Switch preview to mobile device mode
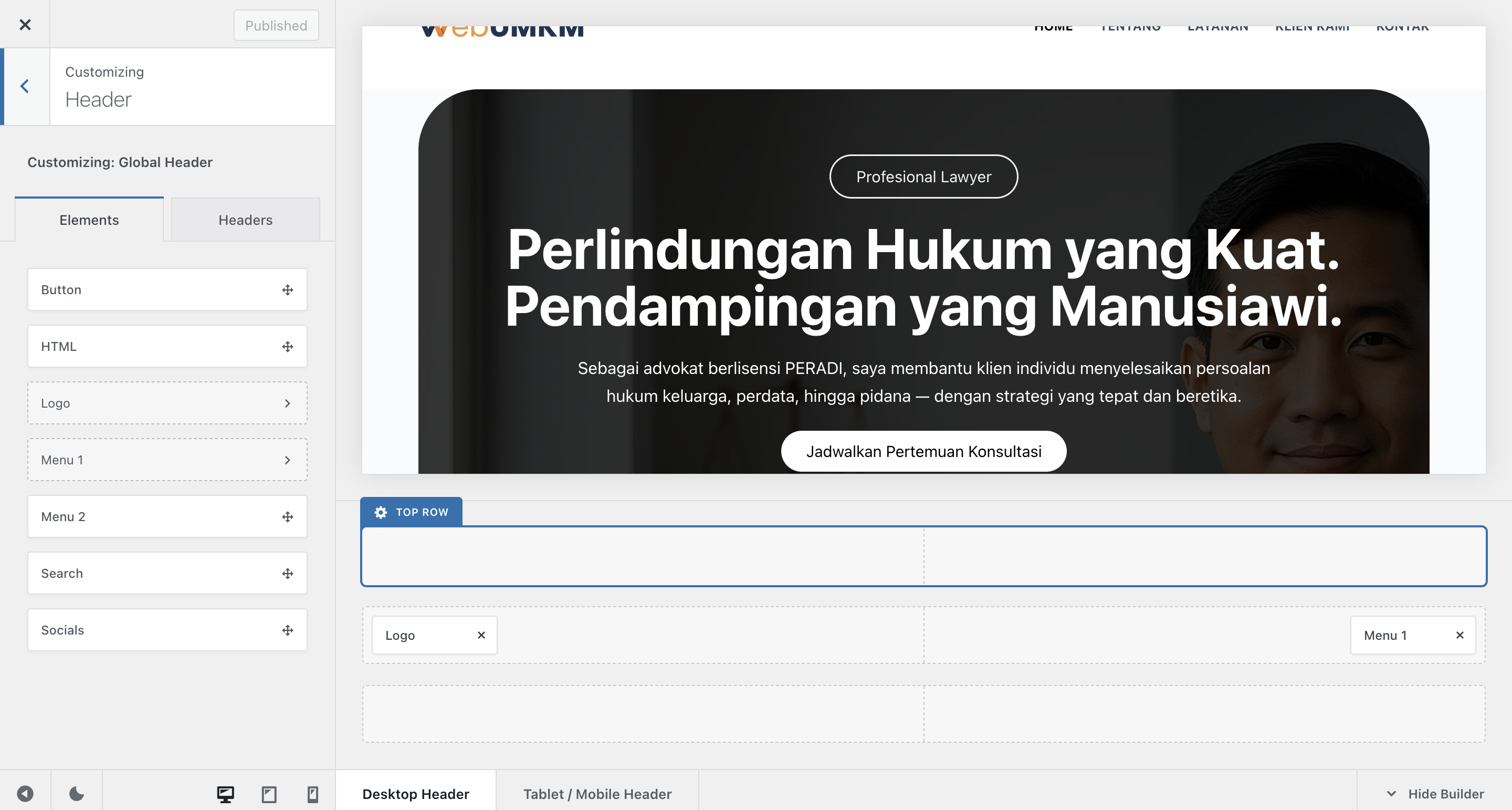1512x810 pixels. click(x=312, y=794)
